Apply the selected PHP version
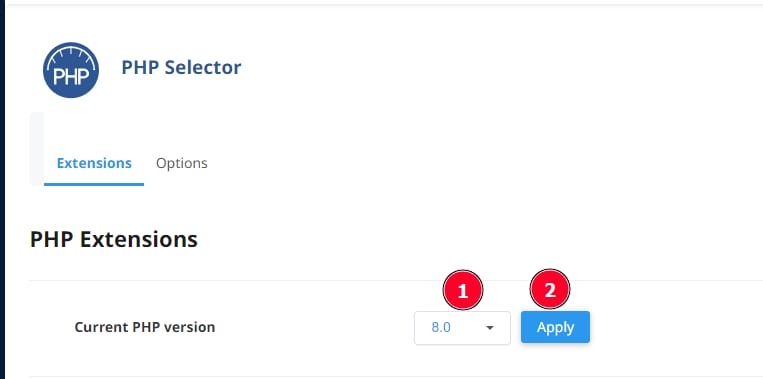The height and width of the screenshot is (379, 763). tap(555, 327)
